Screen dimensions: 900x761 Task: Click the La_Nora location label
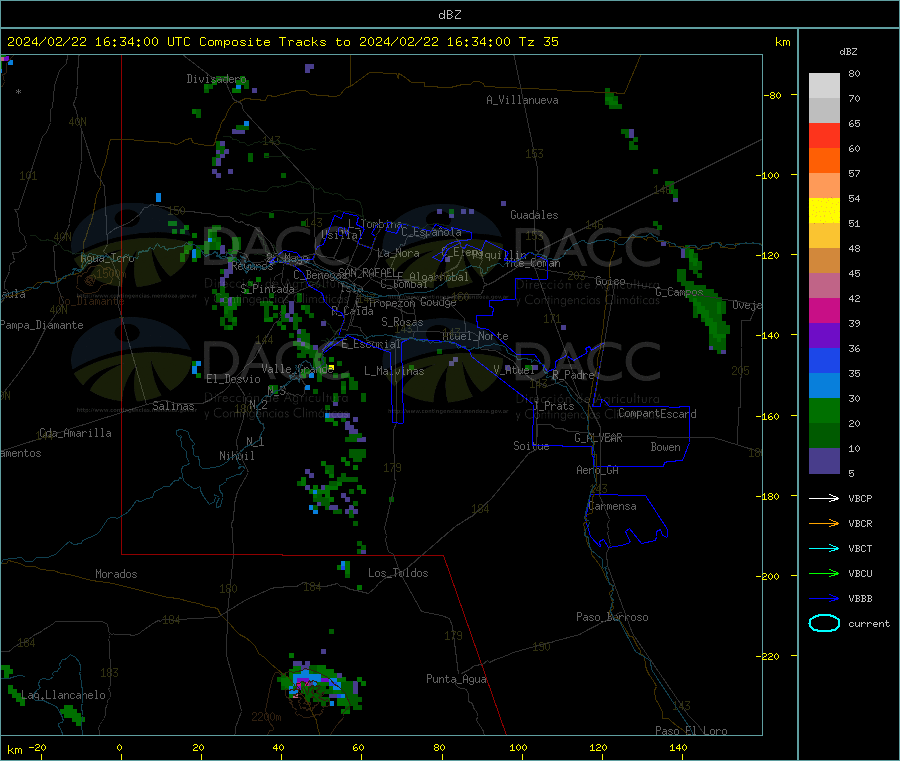coord(398,253)
